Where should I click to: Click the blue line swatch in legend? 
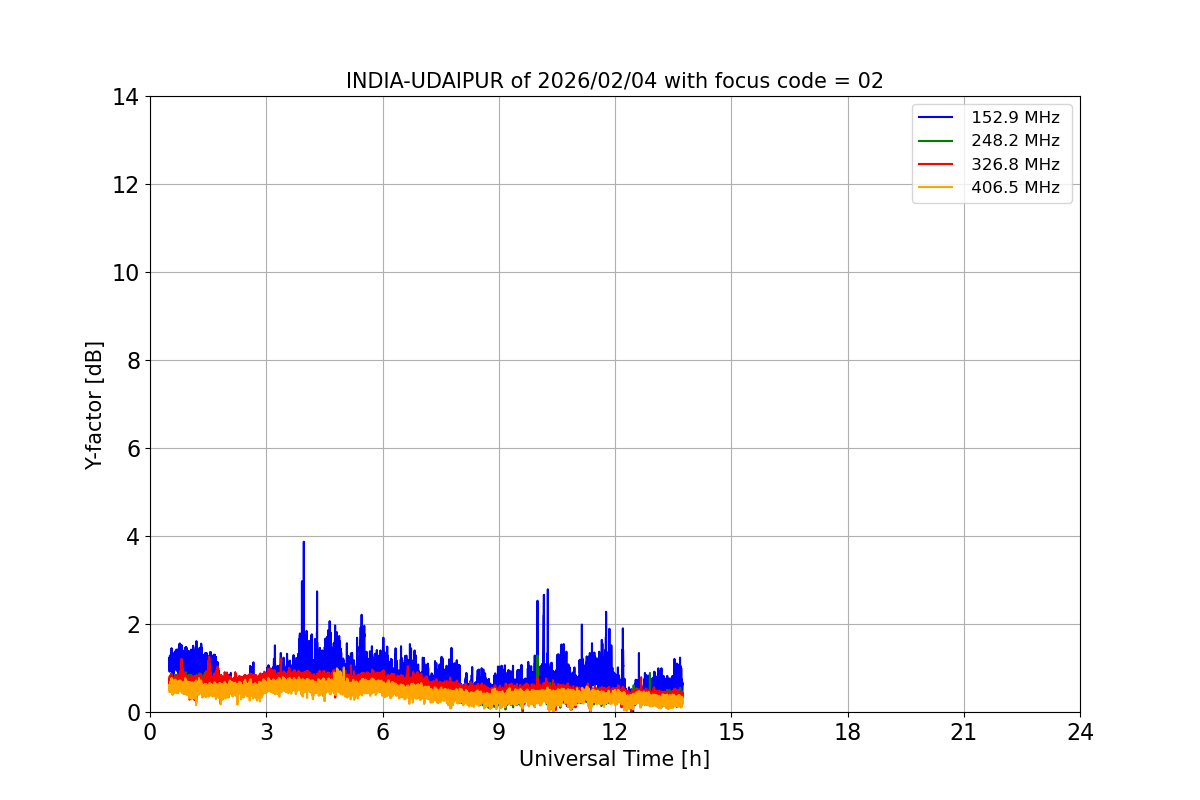pos(937,118)
